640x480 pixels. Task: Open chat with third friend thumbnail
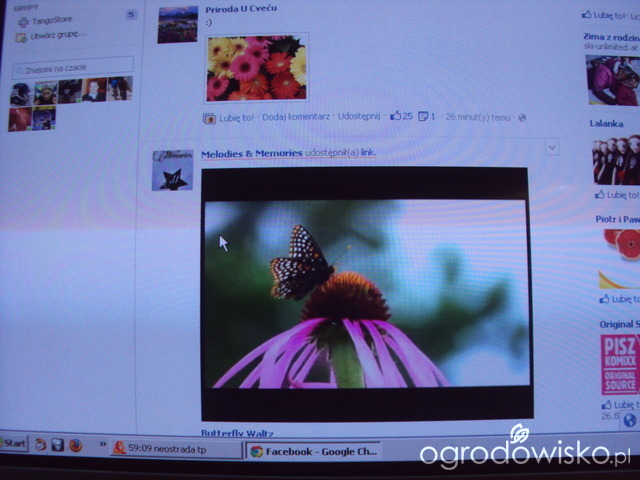click(x=70, y=91)
